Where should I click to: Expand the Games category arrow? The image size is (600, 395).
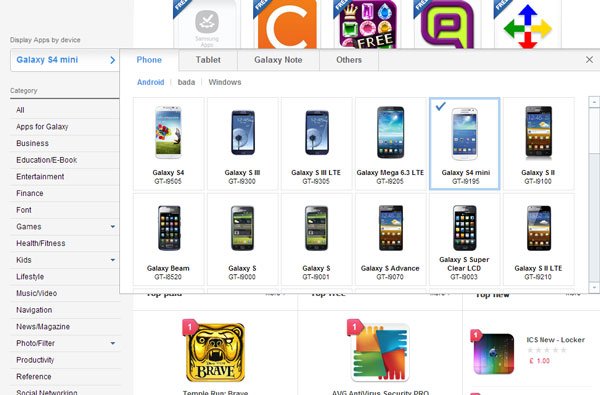pyautogui.click(x=113, y=227)
